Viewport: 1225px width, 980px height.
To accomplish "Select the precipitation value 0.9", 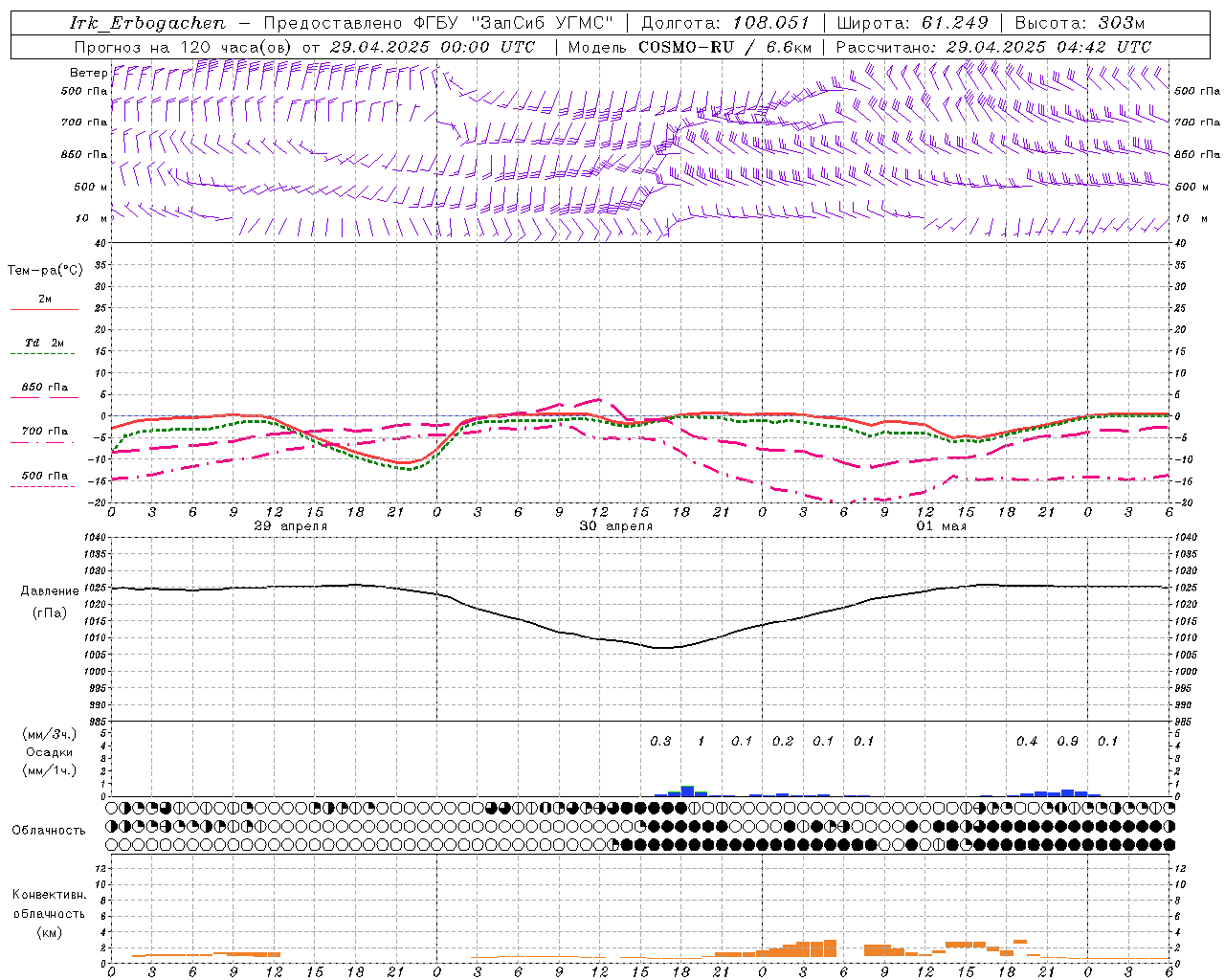I will tap(1067, 741).
